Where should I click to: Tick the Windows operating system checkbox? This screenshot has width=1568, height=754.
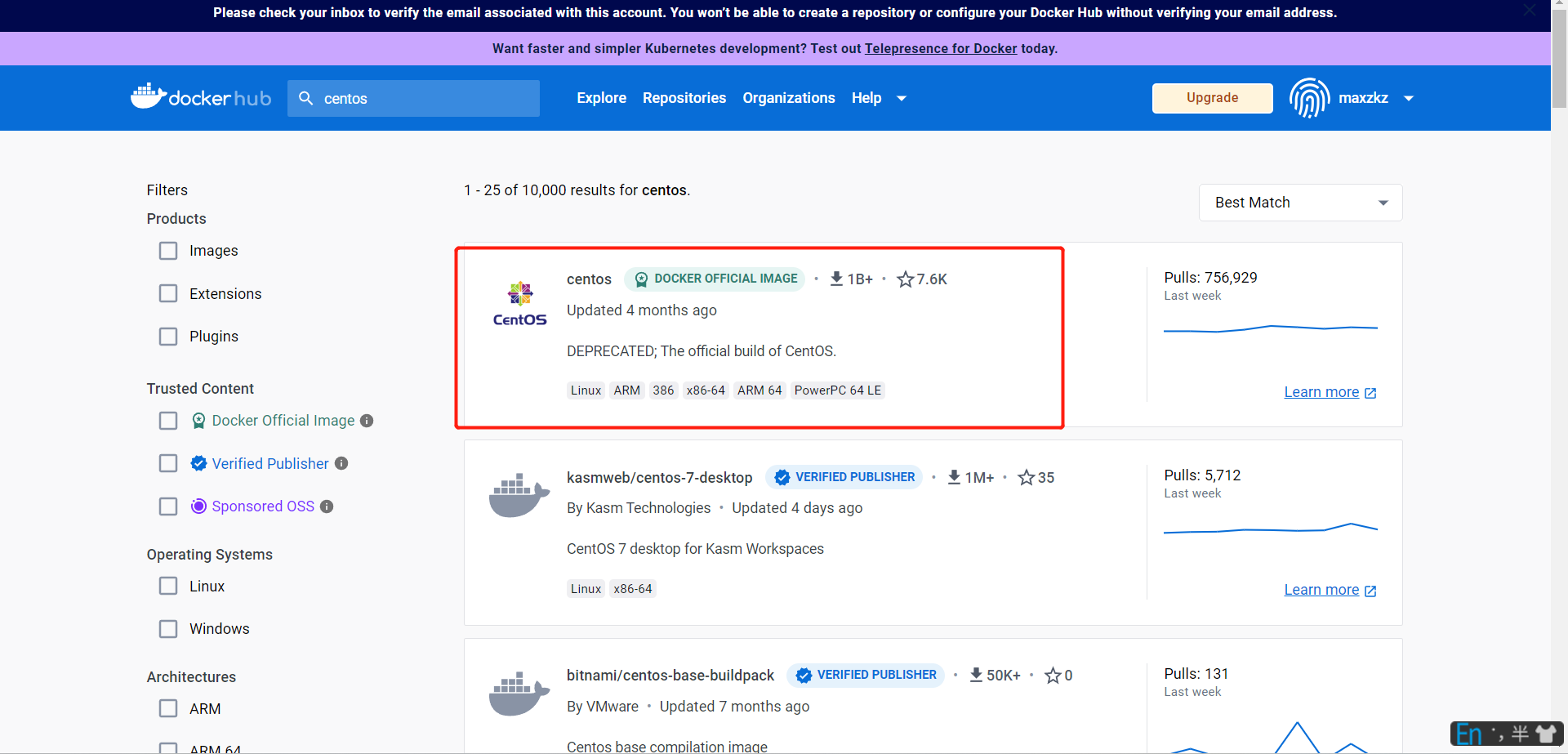point(168,629)
